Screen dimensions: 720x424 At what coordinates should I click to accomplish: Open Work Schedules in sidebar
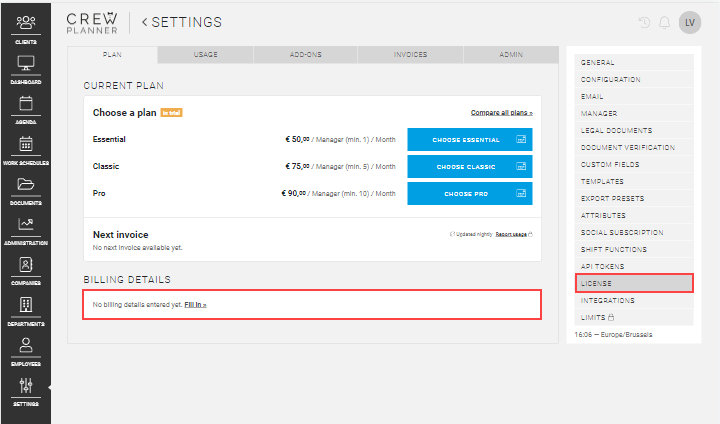pyautogui.click(x=26, y=145)
